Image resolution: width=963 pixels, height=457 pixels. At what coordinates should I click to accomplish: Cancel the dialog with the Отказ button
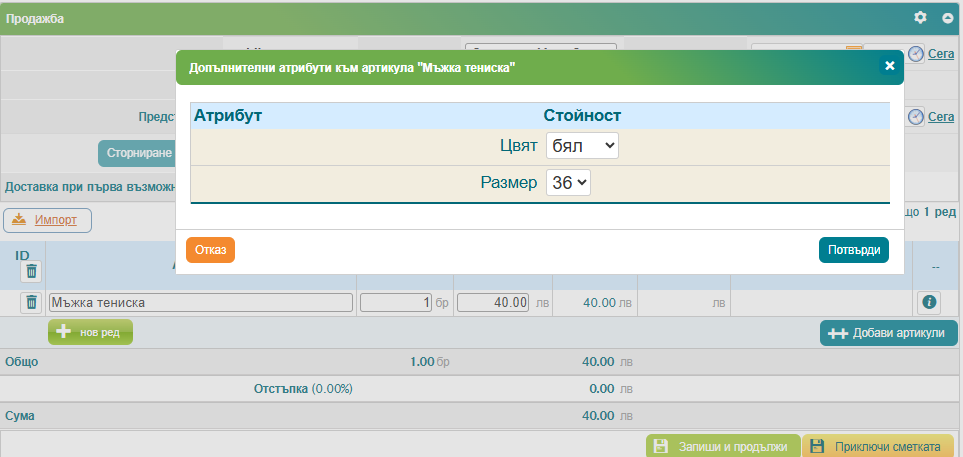click(x=211, y=250)
